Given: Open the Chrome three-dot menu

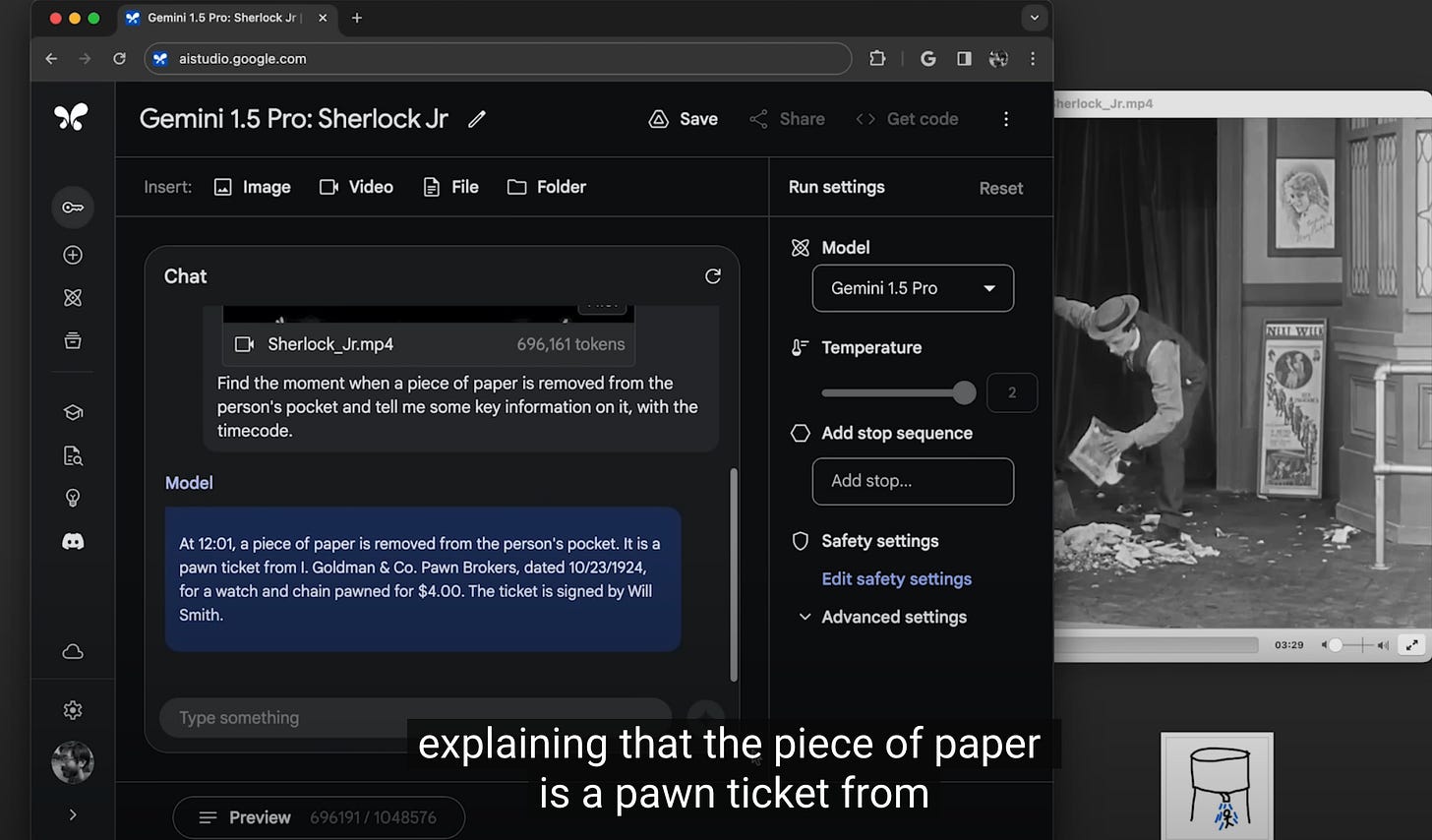Looking at the screenshot, I should 1033,59.
